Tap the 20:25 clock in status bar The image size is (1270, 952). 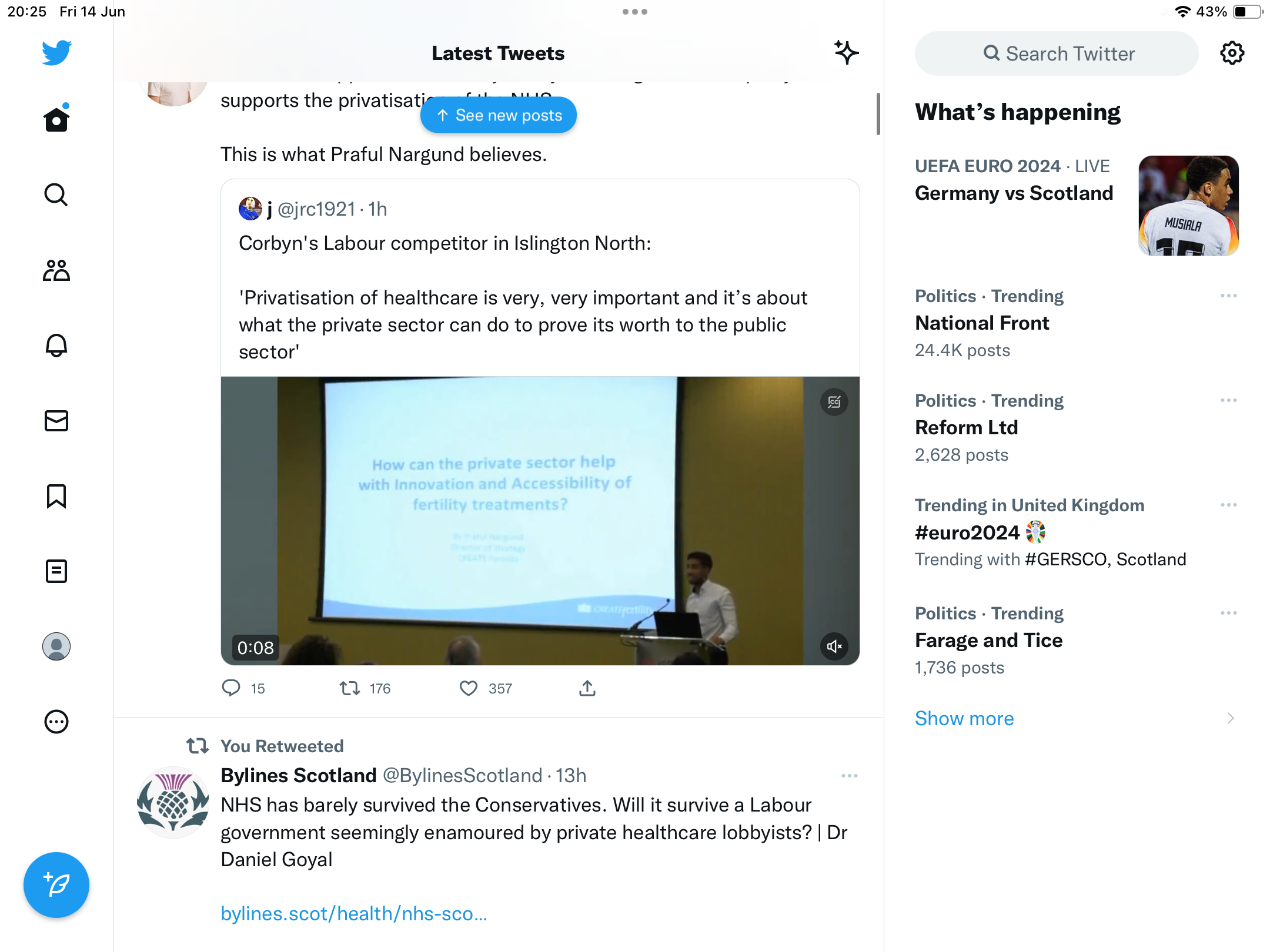[27, 12]
